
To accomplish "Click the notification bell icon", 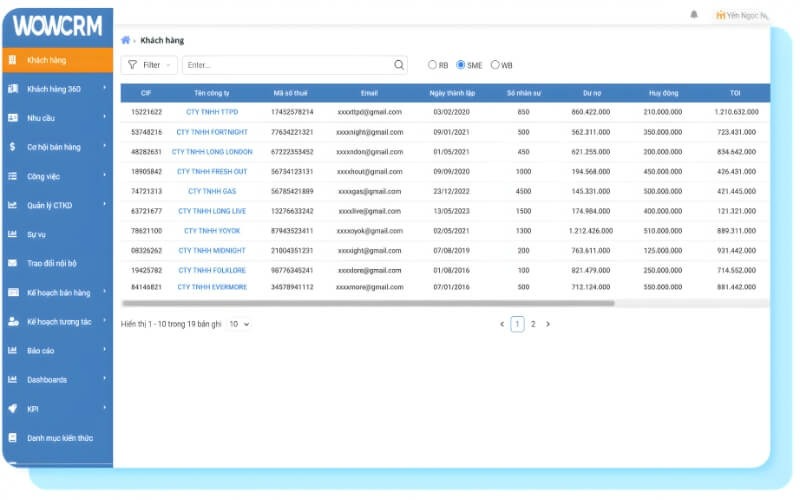I will pos(694,15).
